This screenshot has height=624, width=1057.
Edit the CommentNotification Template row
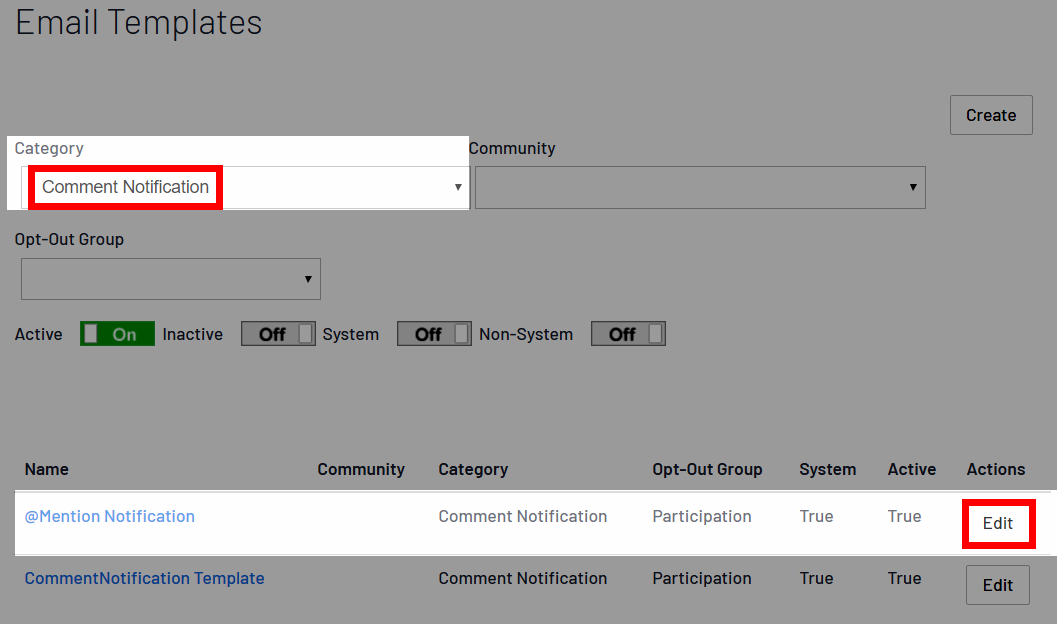pyautogui.click(x=998, y=585)
